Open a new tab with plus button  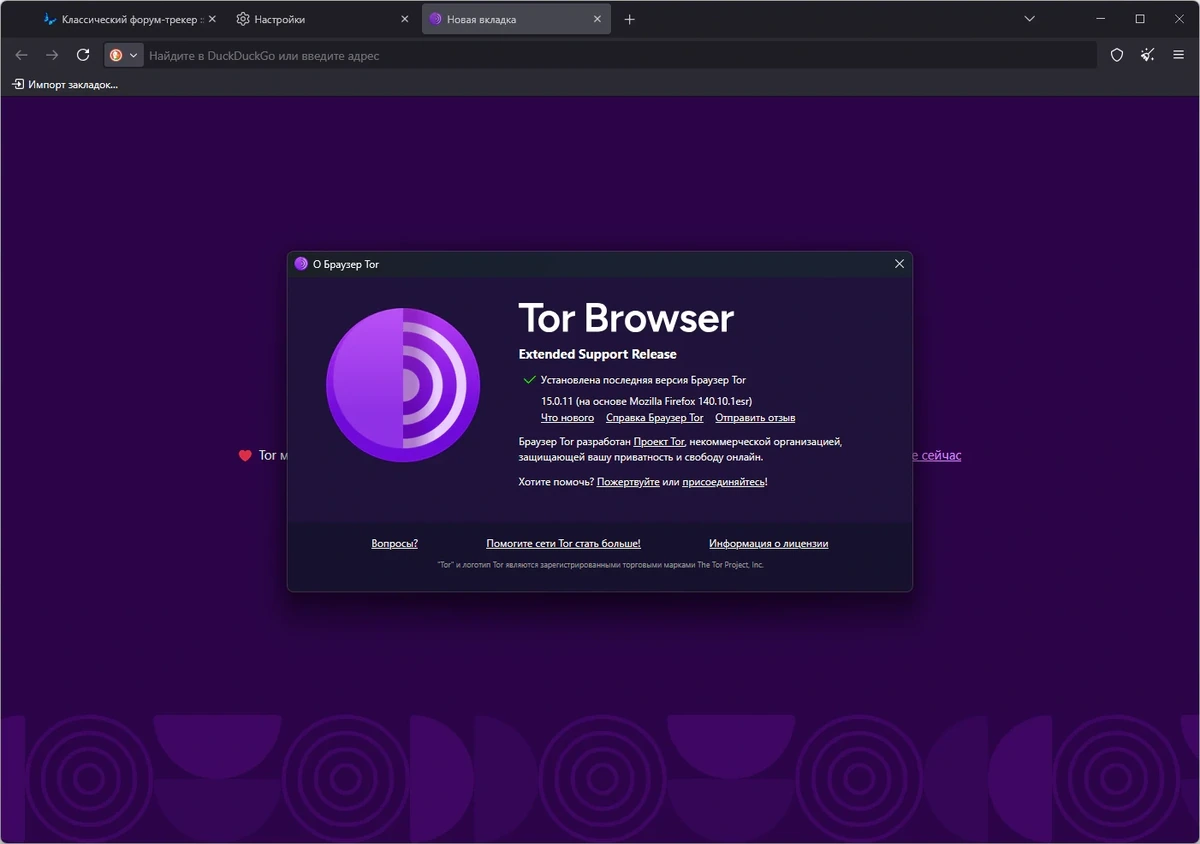point(629,19)
